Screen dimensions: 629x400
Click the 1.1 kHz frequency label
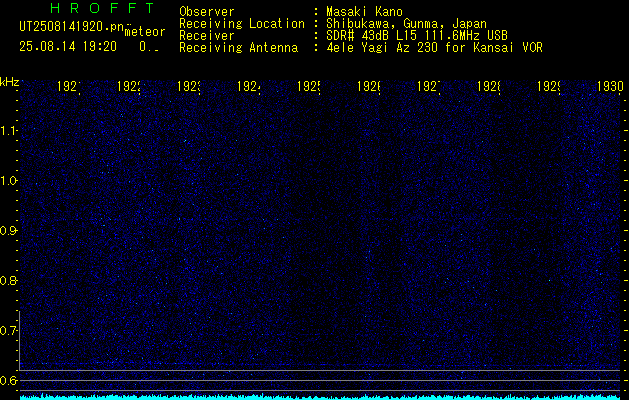click(x=9, y=130)
